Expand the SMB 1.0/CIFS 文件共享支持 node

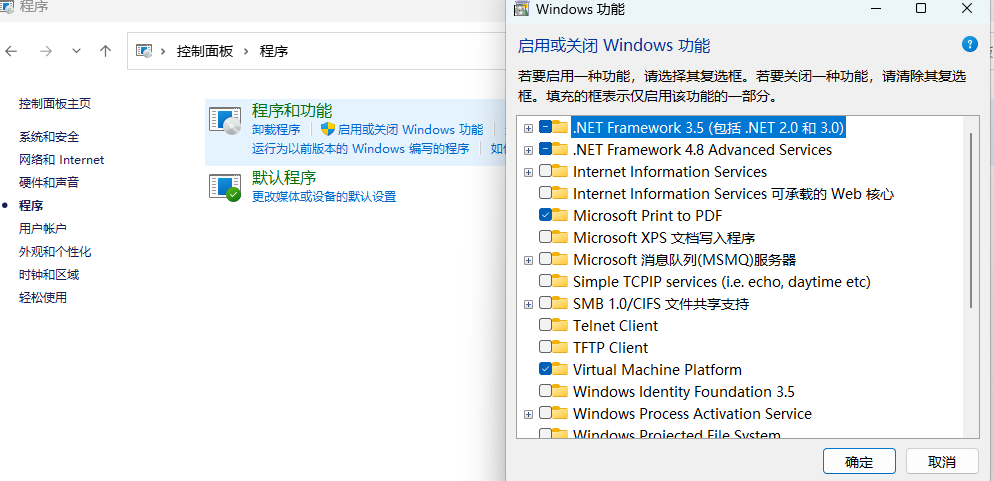[x=528, y=304]
